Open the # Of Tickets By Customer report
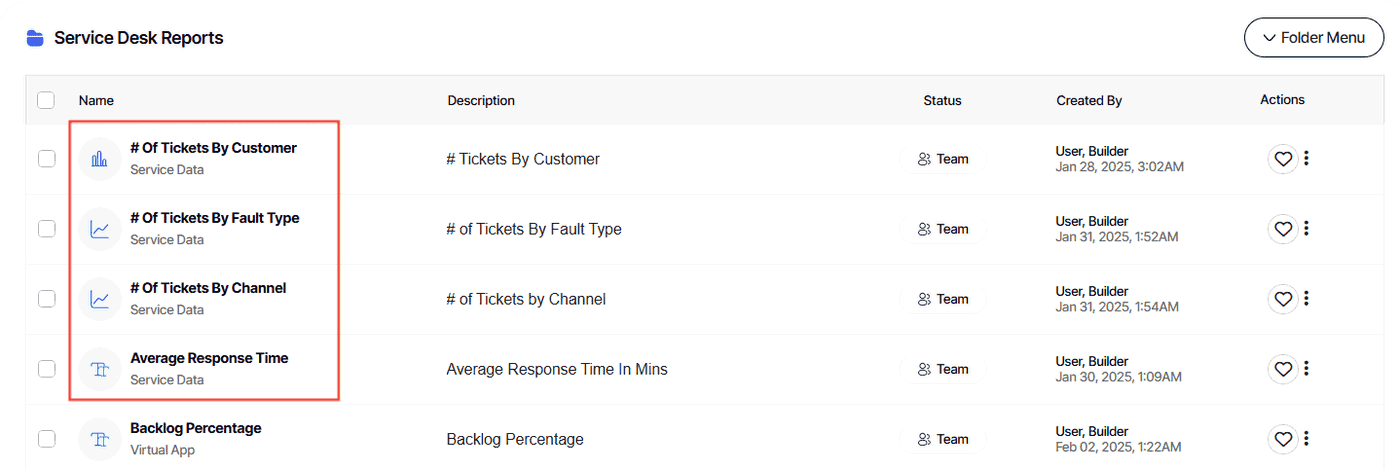Viewport: 1400px width, 470px height. point(213,148)
